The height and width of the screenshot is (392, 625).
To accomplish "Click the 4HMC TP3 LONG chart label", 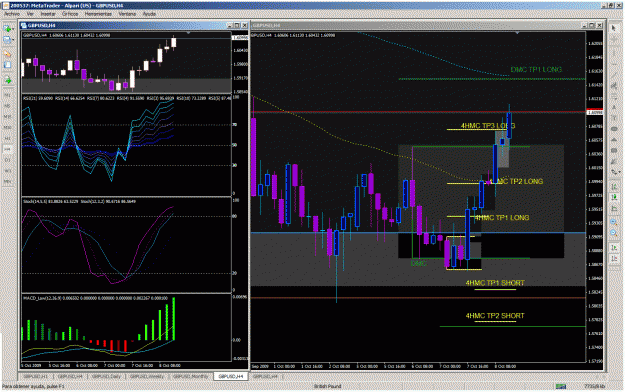I will [x=488, y=126].
